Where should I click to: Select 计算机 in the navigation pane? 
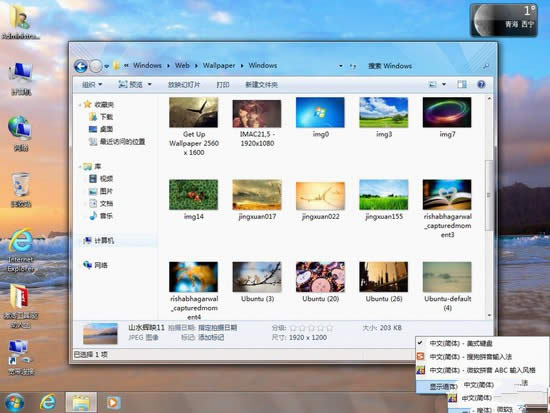[99, 240]
